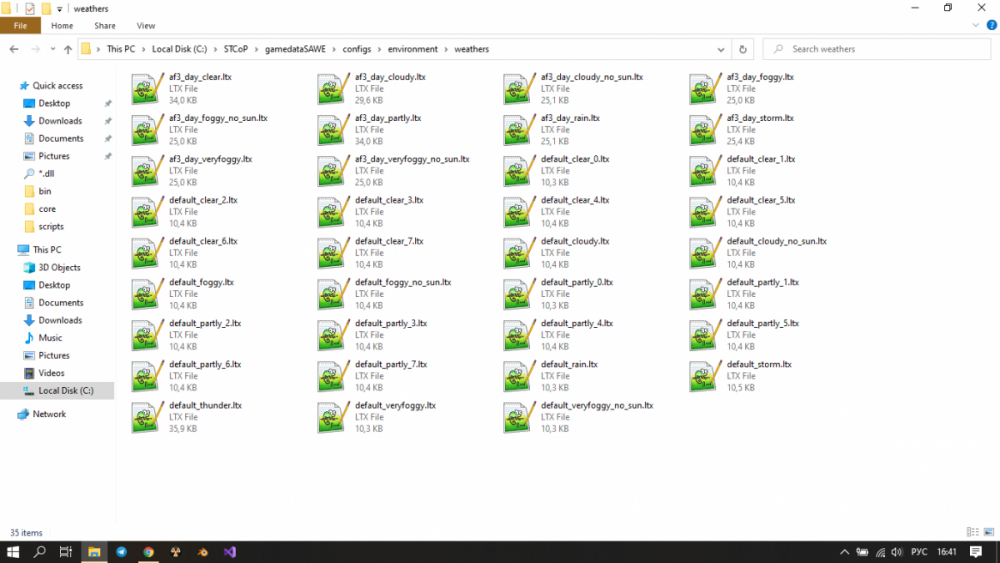Open Google Chrome from the taskbar
1000x563 pixels.
pos(148,552)
